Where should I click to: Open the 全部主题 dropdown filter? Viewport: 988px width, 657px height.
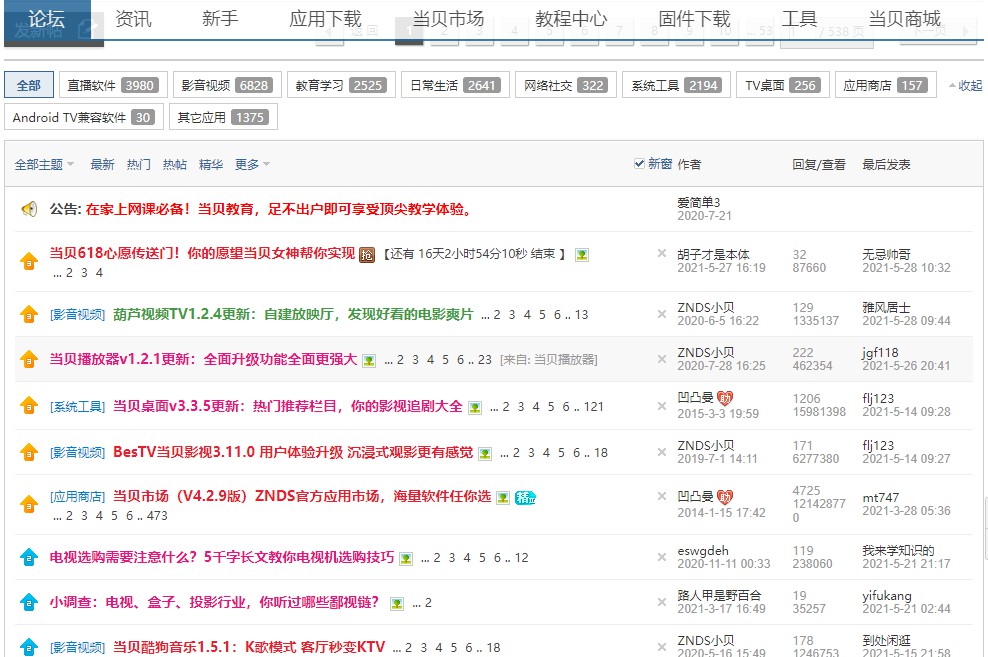click(x=44, y=164)
